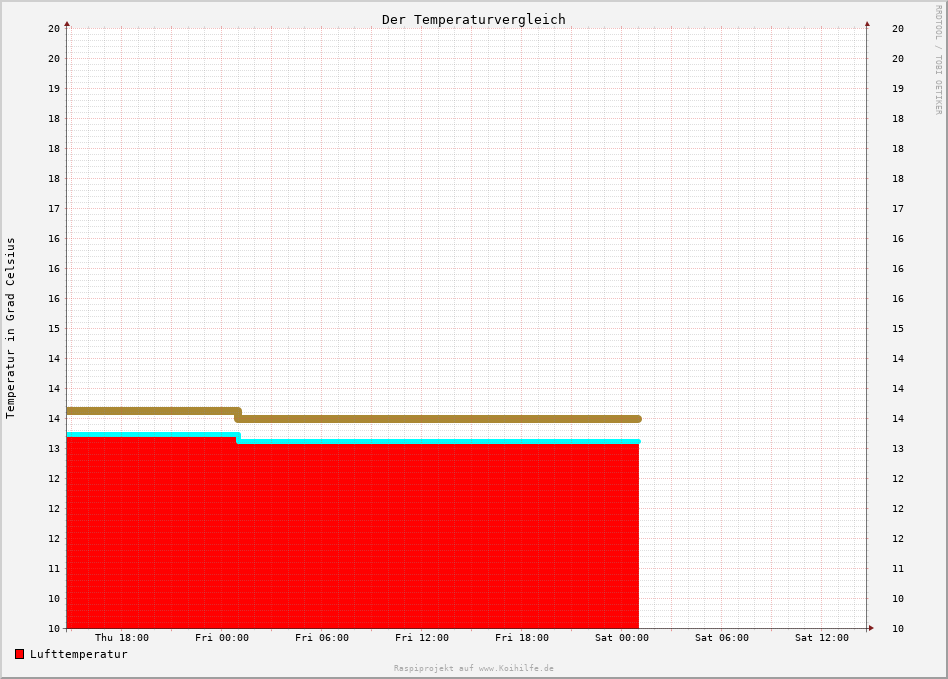This screenshot has width=948, height=679.
Task: Select the Fri 18:00 time label
Action: point(522,638)
